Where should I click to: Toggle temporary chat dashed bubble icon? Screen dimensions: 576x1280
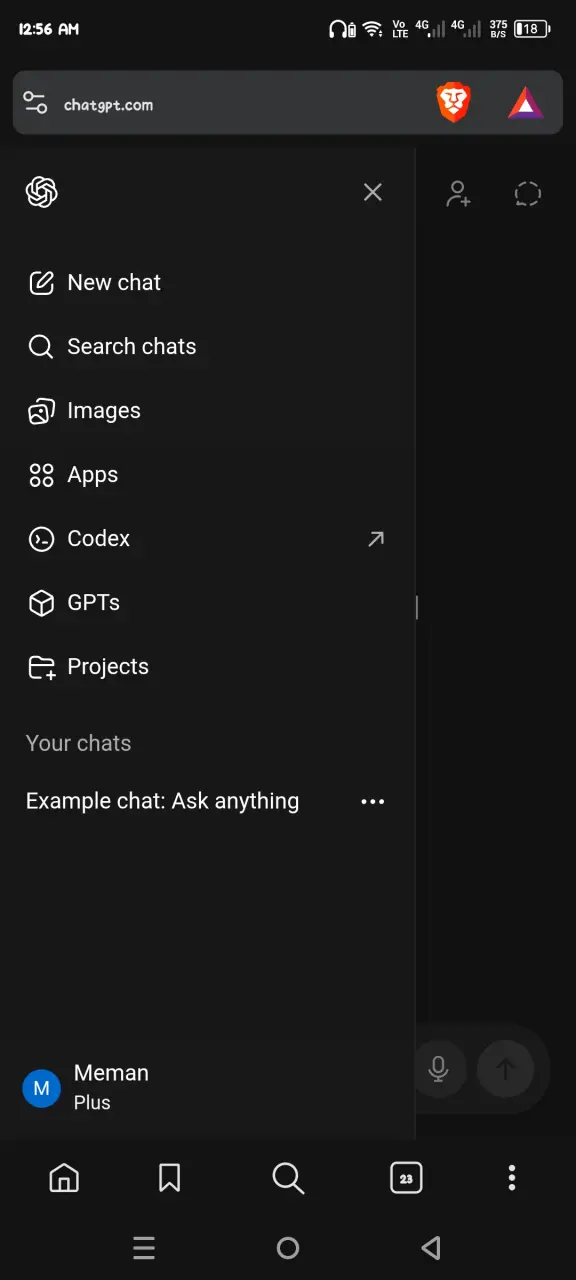pyautogui.click(x=528, y=193)
